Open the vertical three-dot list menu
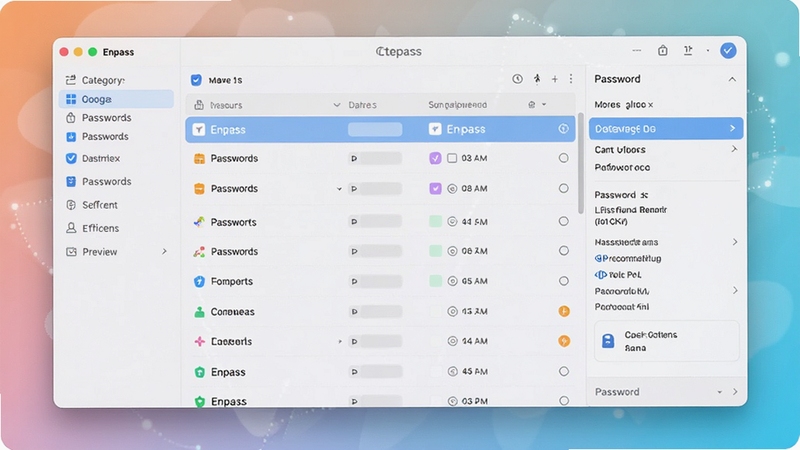The image size is (800, 450). [x=571, y=79]
